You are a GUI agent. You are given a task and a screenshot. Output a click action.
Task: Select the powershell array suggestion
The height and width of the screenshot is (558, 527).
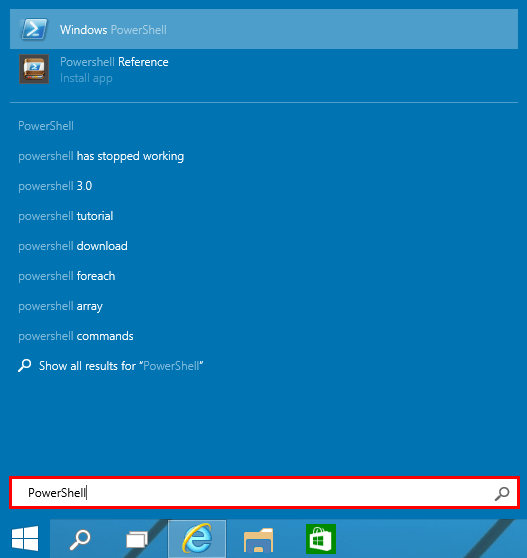pos(60,306)
